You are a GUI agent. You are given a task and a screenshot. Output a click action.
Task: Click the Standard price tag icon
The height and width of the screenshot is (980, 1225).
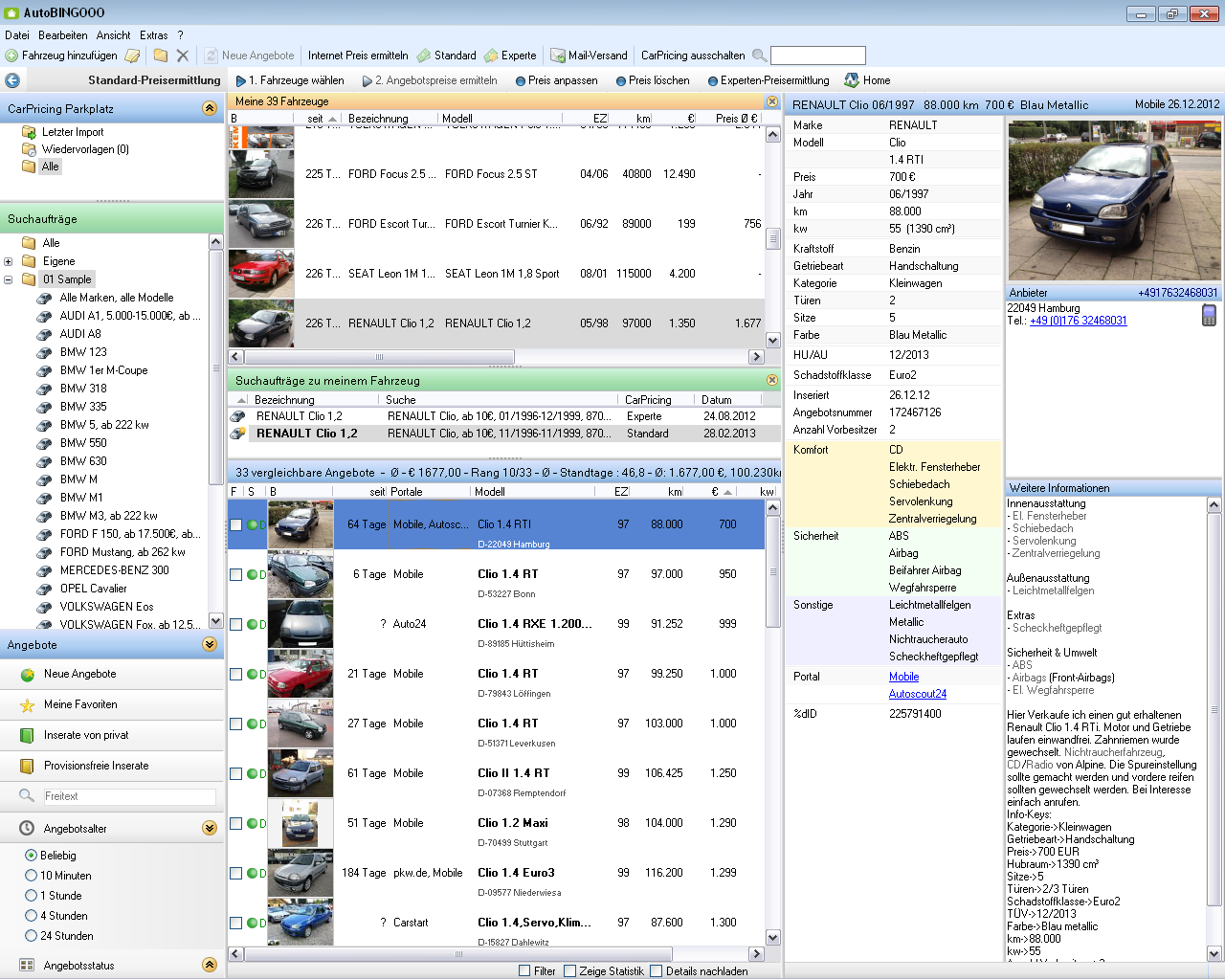(425, 56)
